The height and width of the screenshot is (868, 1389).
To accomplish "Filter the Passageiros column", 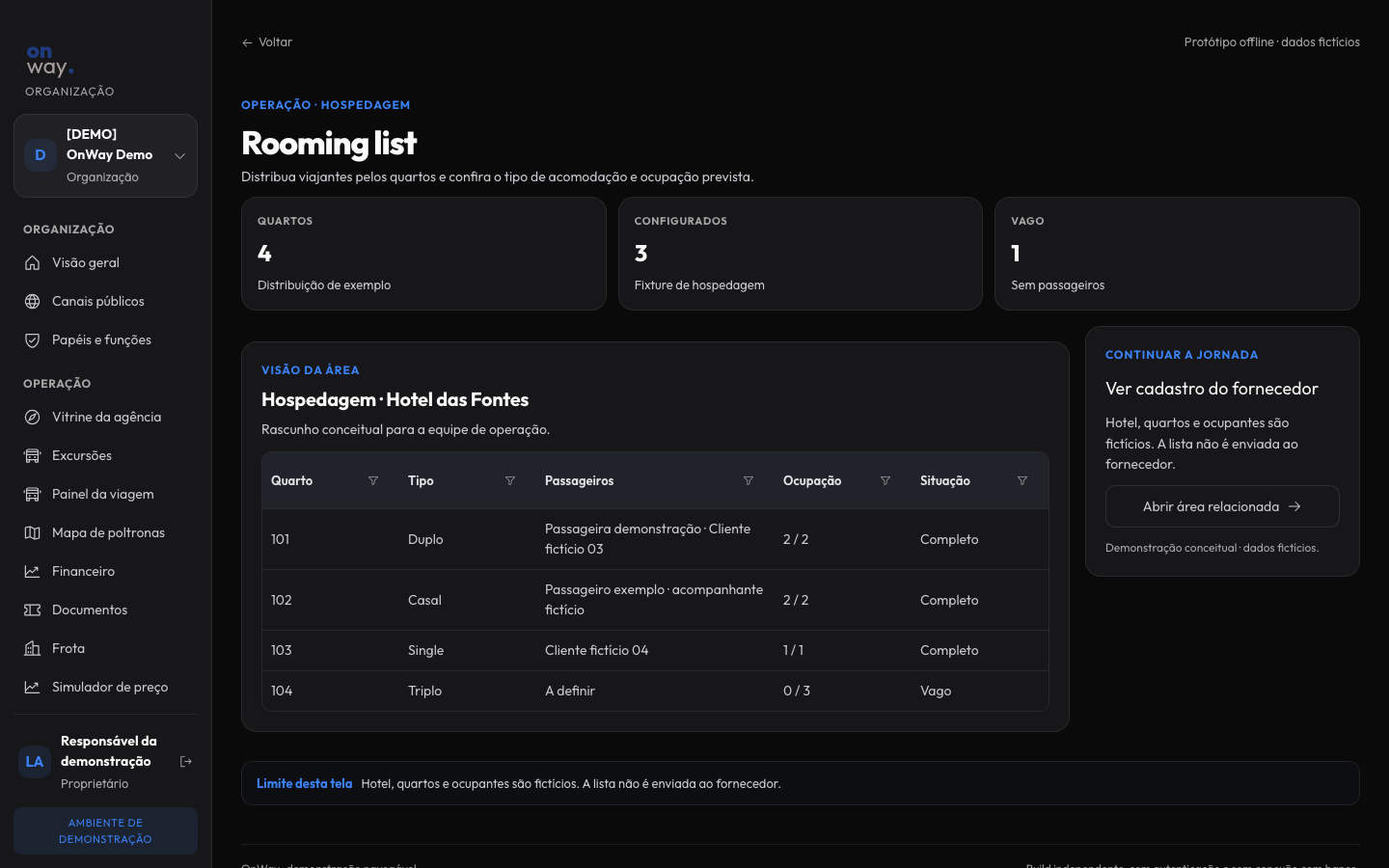I will click(749, 480).
